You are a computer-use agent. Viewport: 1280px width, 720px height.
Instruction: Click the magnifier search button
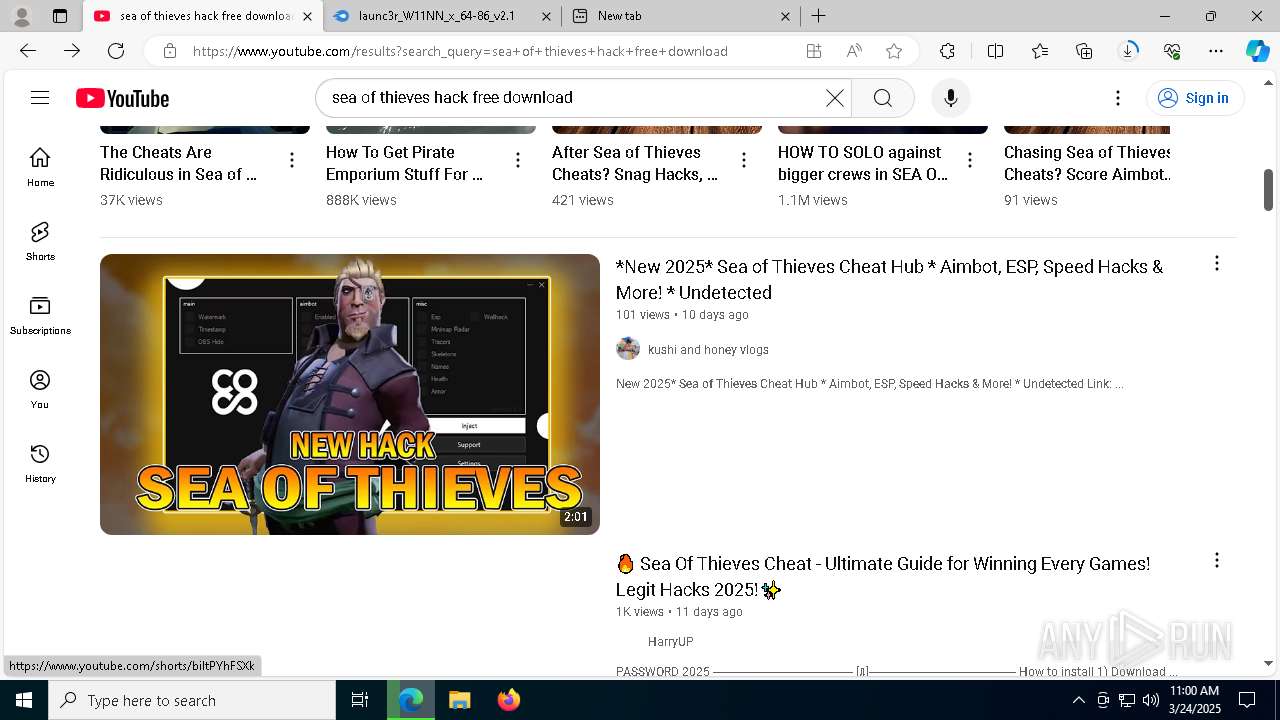[882, 97]
